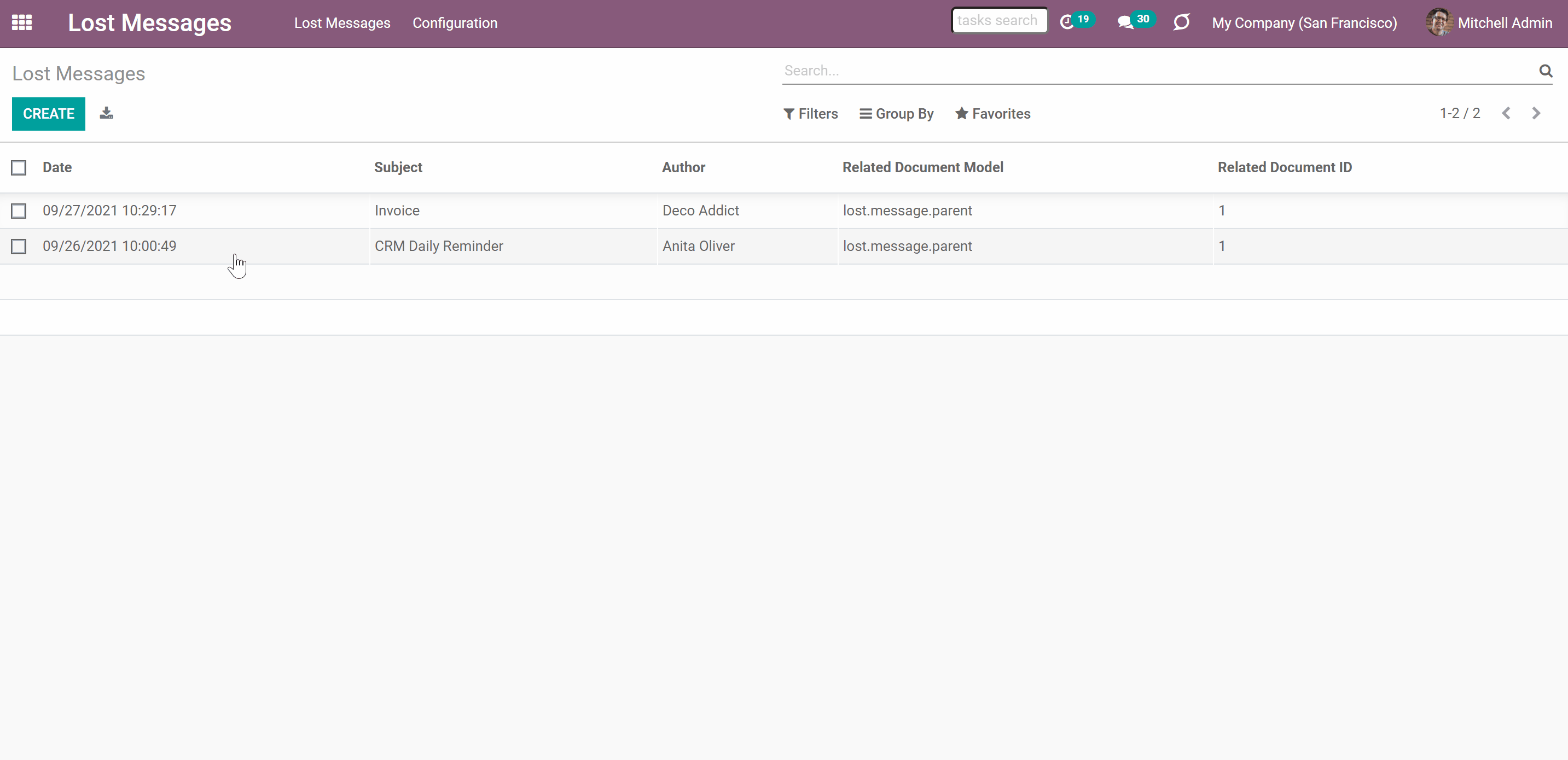Go to the previous page arrow
Screen dimensions: 1568x760
pyautogui.click(x=1506, y=113)
